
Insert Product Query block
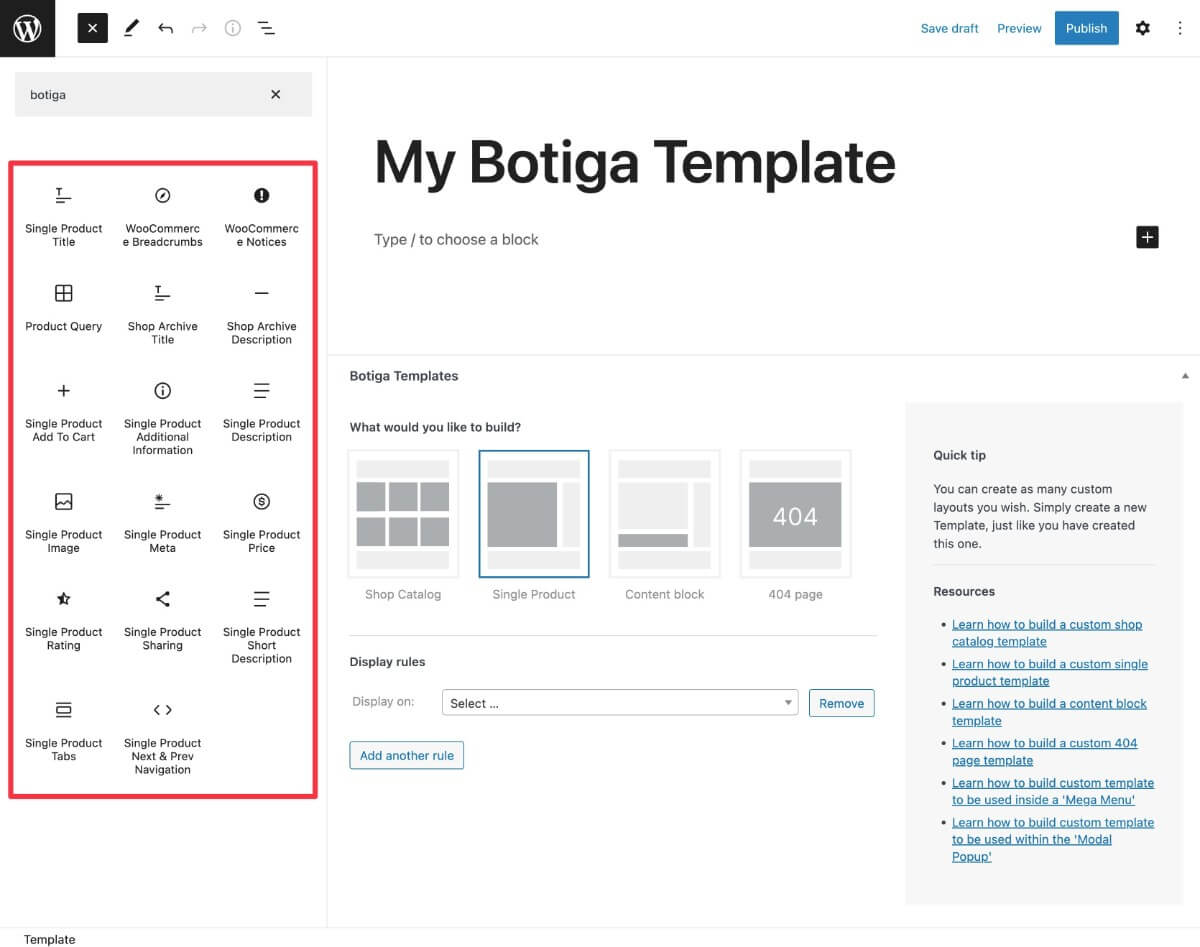pyautogui.click(x=64, y=309)
